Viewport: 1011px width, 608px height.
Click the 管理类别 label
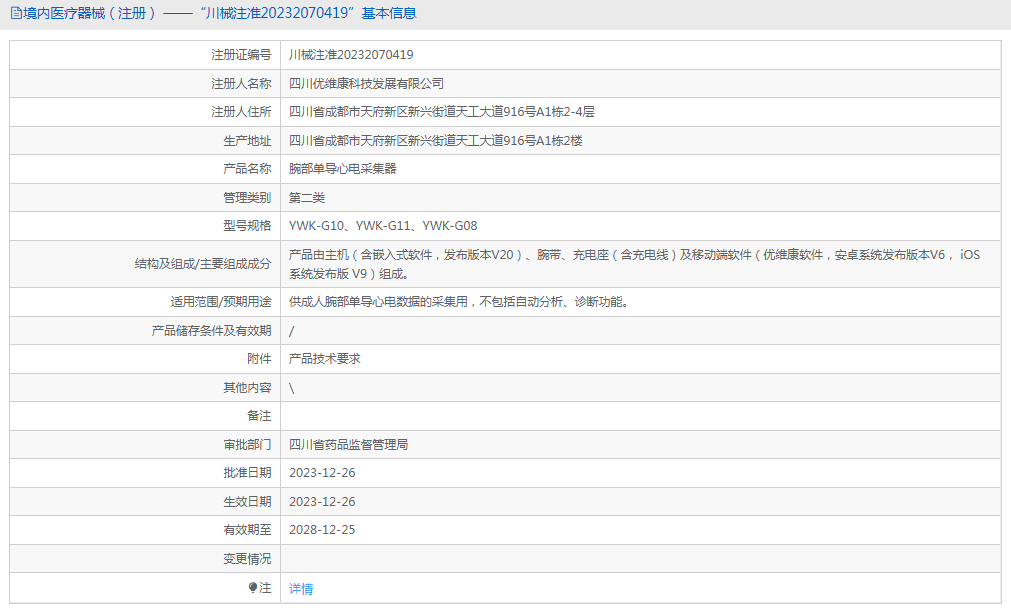pos(247,198)
